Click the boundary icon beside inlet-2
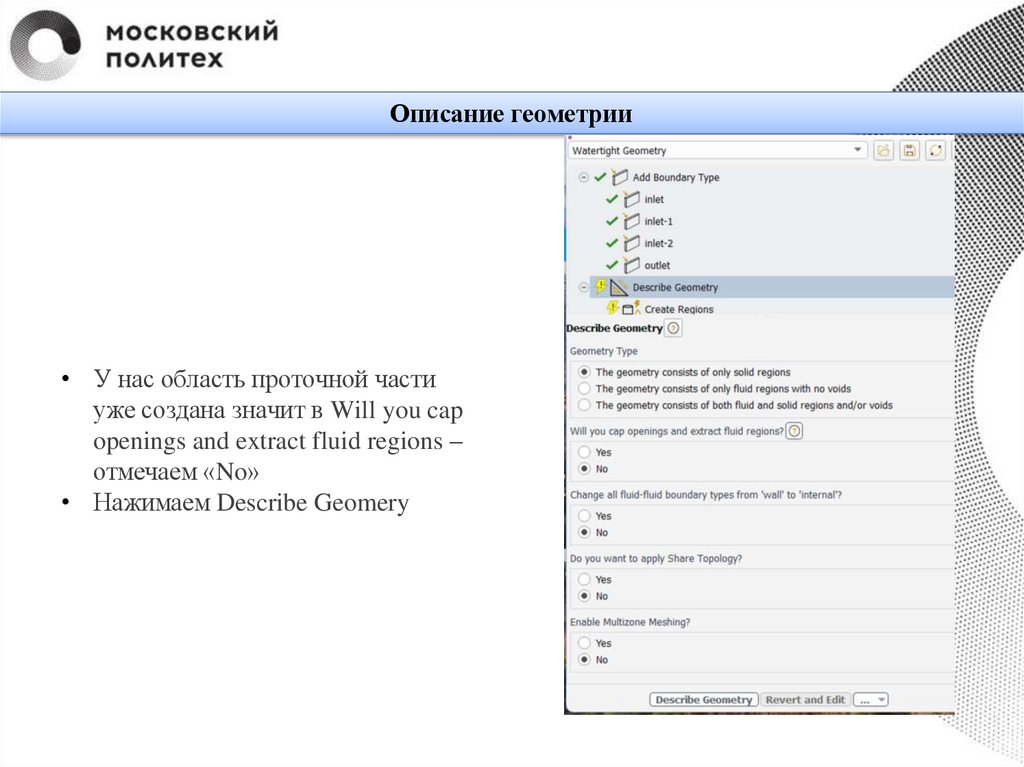The width and height of the screenshot is (1024, 767). pos(631,243)
